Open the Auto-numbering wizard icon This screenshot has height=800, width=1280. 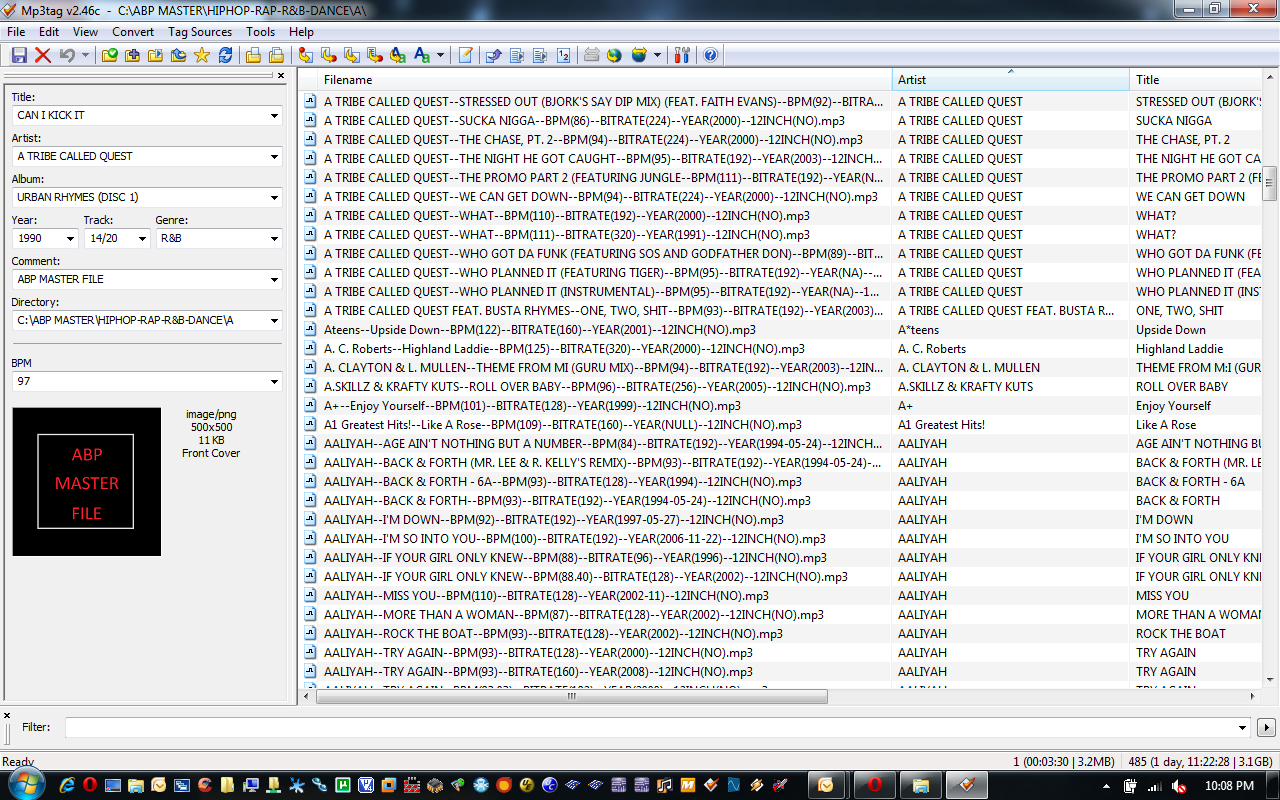(x=564, y=55)
